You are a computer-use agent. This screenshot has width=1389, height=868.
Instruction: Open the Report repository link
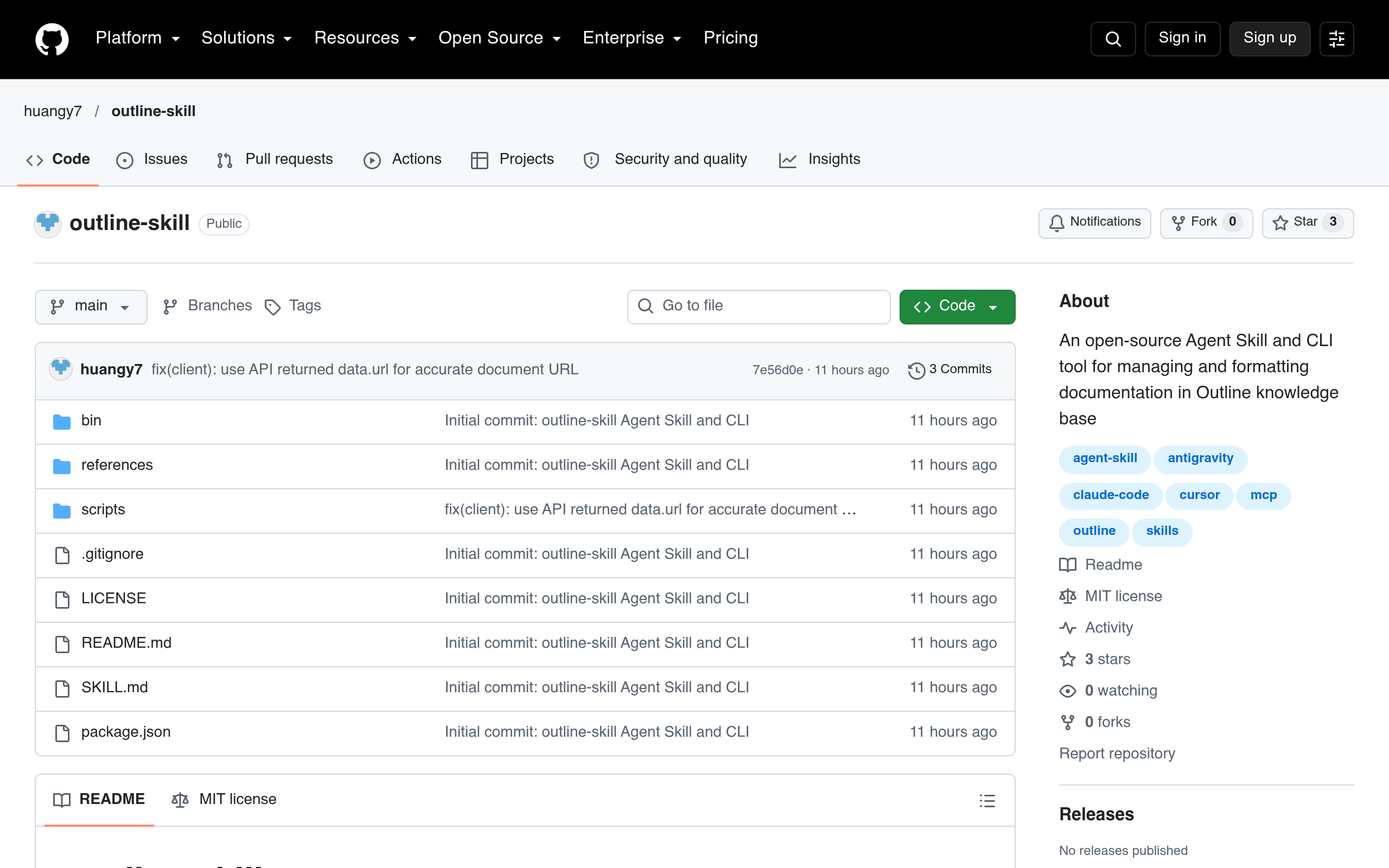pos(1117,753)
